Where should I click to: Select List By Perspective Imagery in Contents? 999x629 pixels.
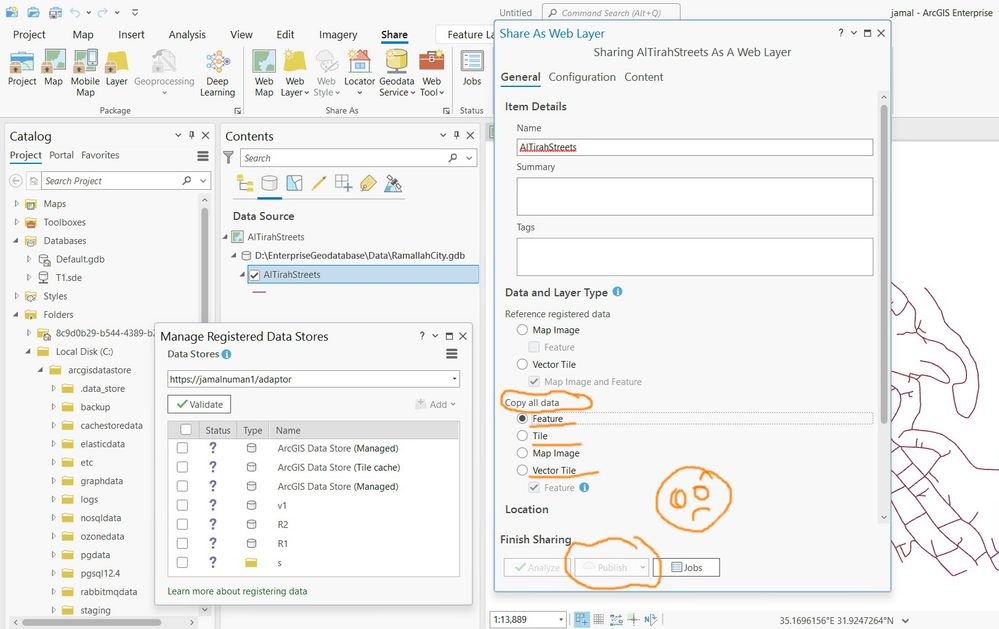(393, 184)
